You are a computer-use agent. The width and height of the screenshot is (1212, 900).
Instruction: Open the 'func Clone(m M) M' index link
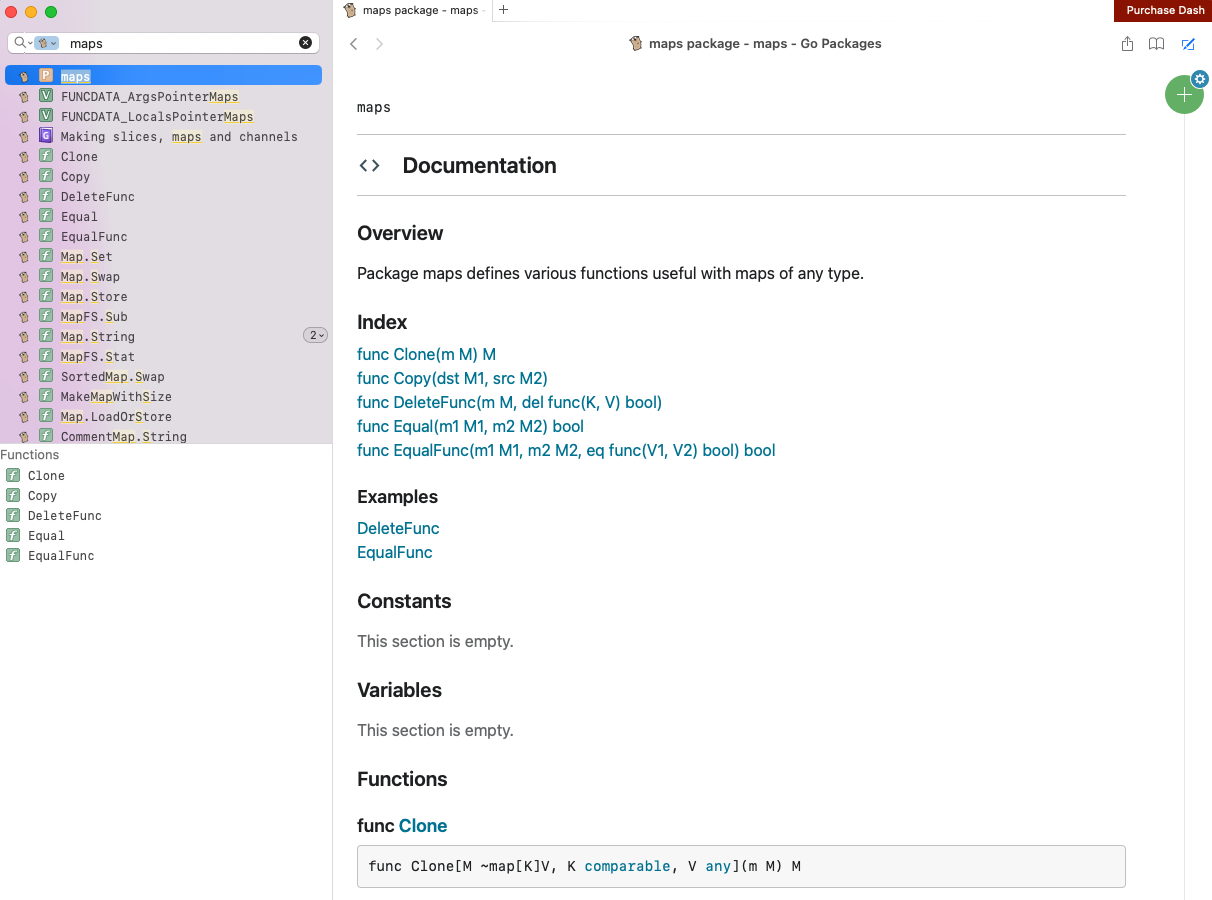coord(426,354)
